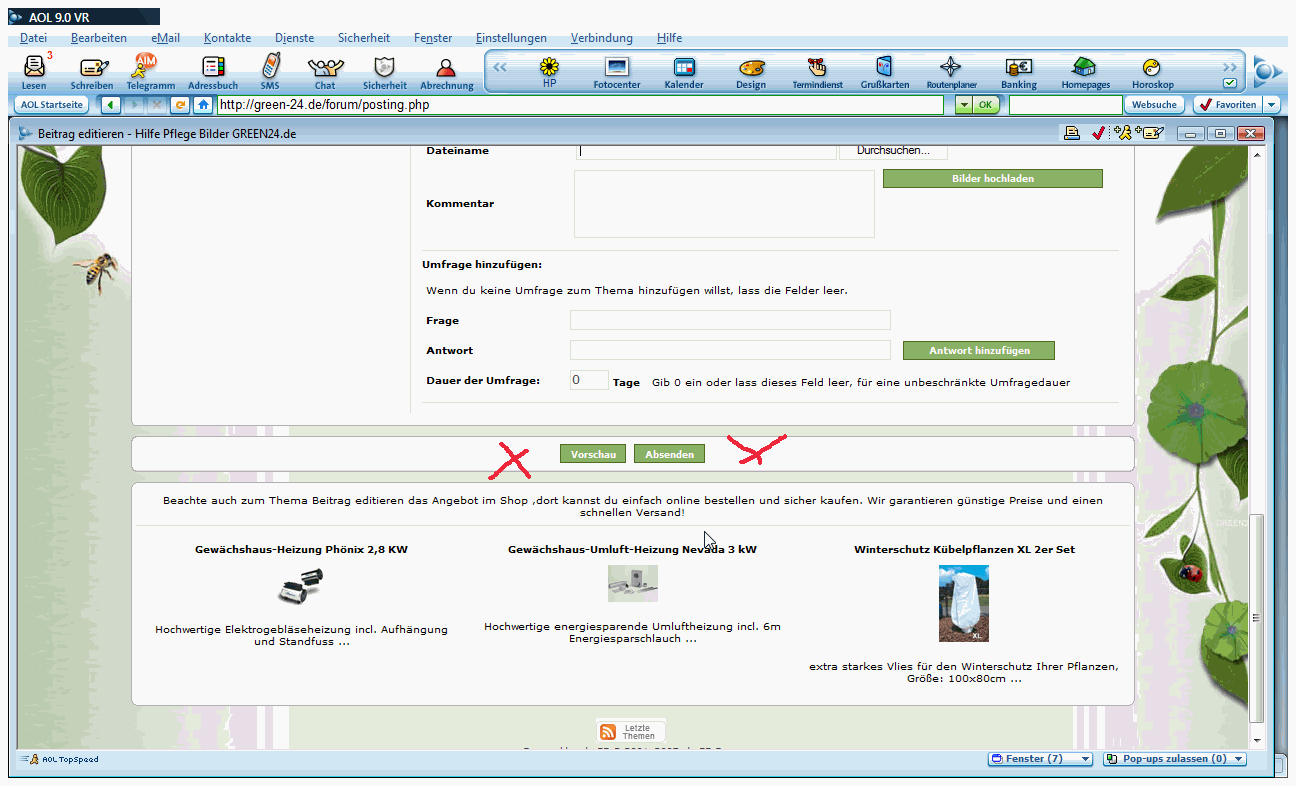Expand the Fenster (7) dropdown
The width and height of the screenshot is (1296, 786).
tap(1085, 759)
